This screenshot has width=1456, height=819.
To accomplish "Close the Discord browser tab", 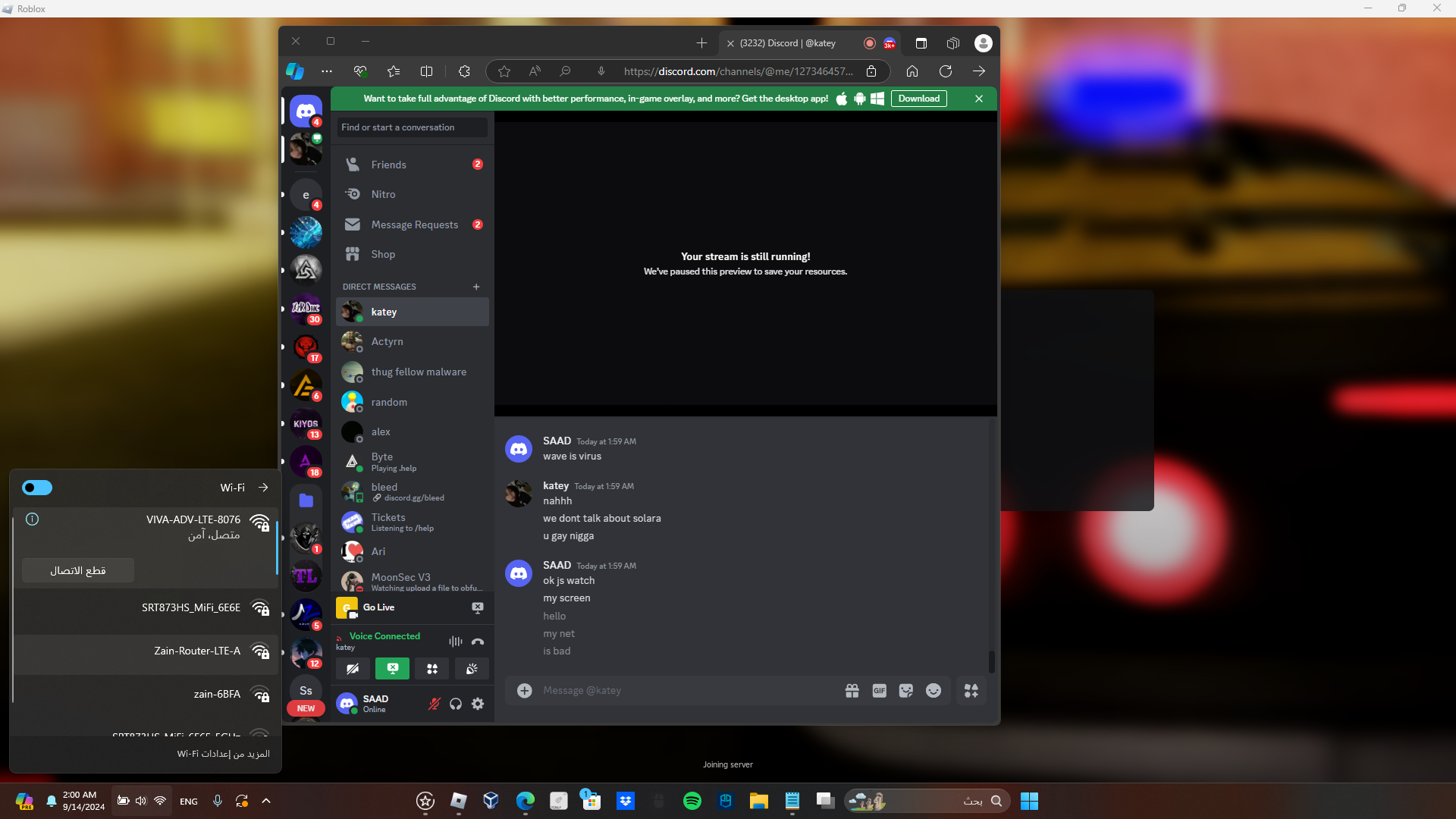I will pos(730,43).
